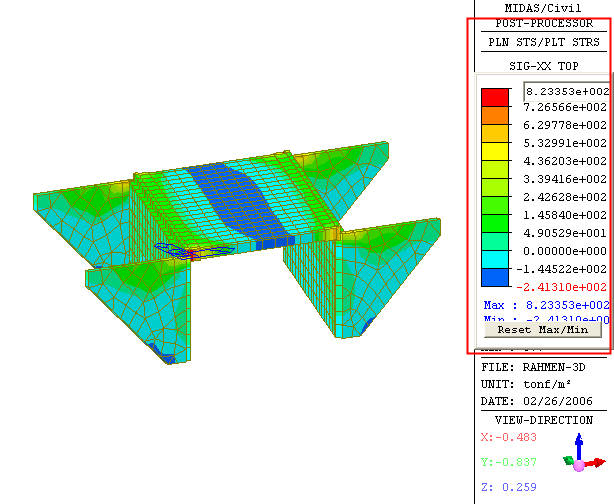This screenshot has height=504, width=614.
Task: Click the blue Z-axis arrow of triad
Action: pyautogui.click(x=578, y=441)
